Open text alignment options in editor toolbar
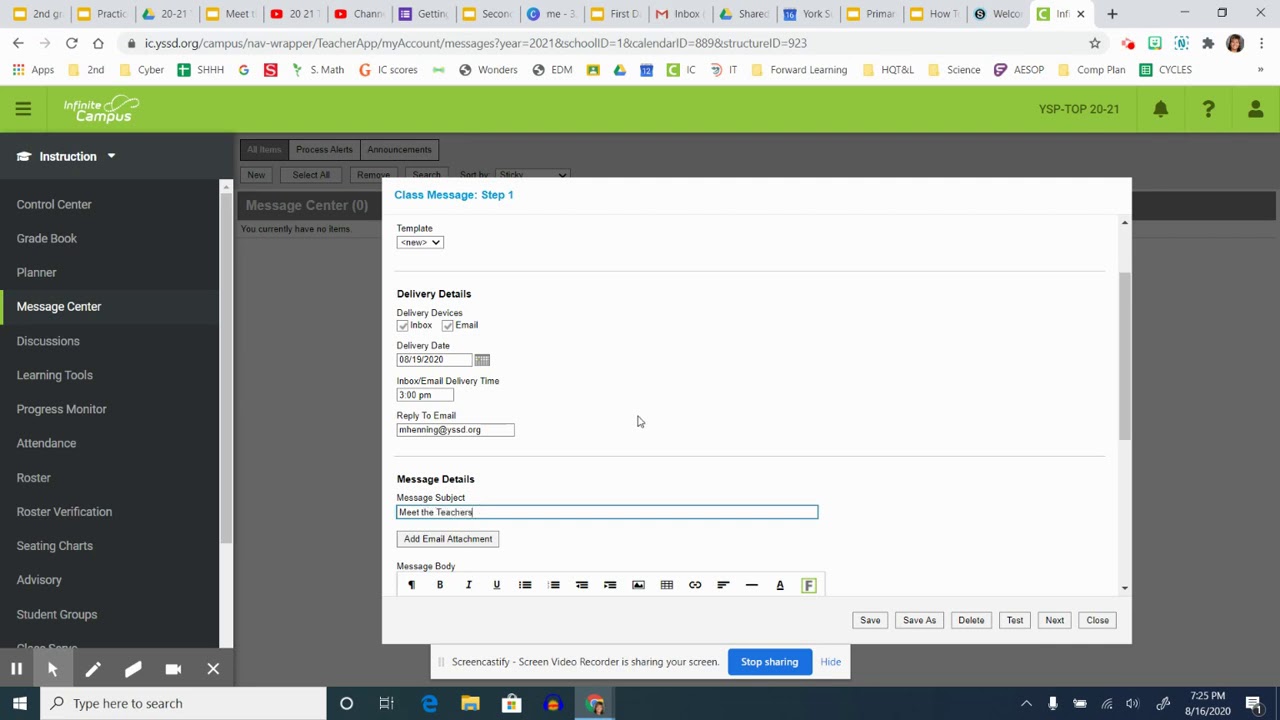Screen dimensions: 1280x720 723,585
